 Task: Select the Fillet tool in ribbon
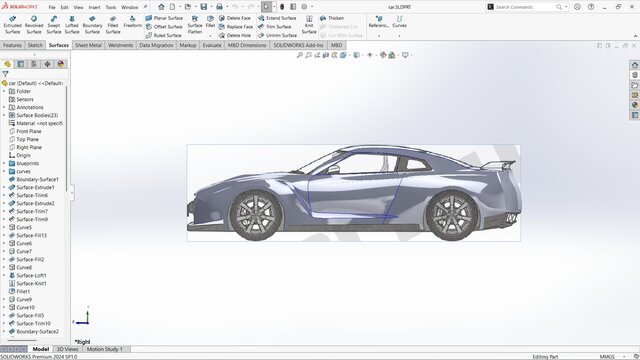tap(210, 22)
